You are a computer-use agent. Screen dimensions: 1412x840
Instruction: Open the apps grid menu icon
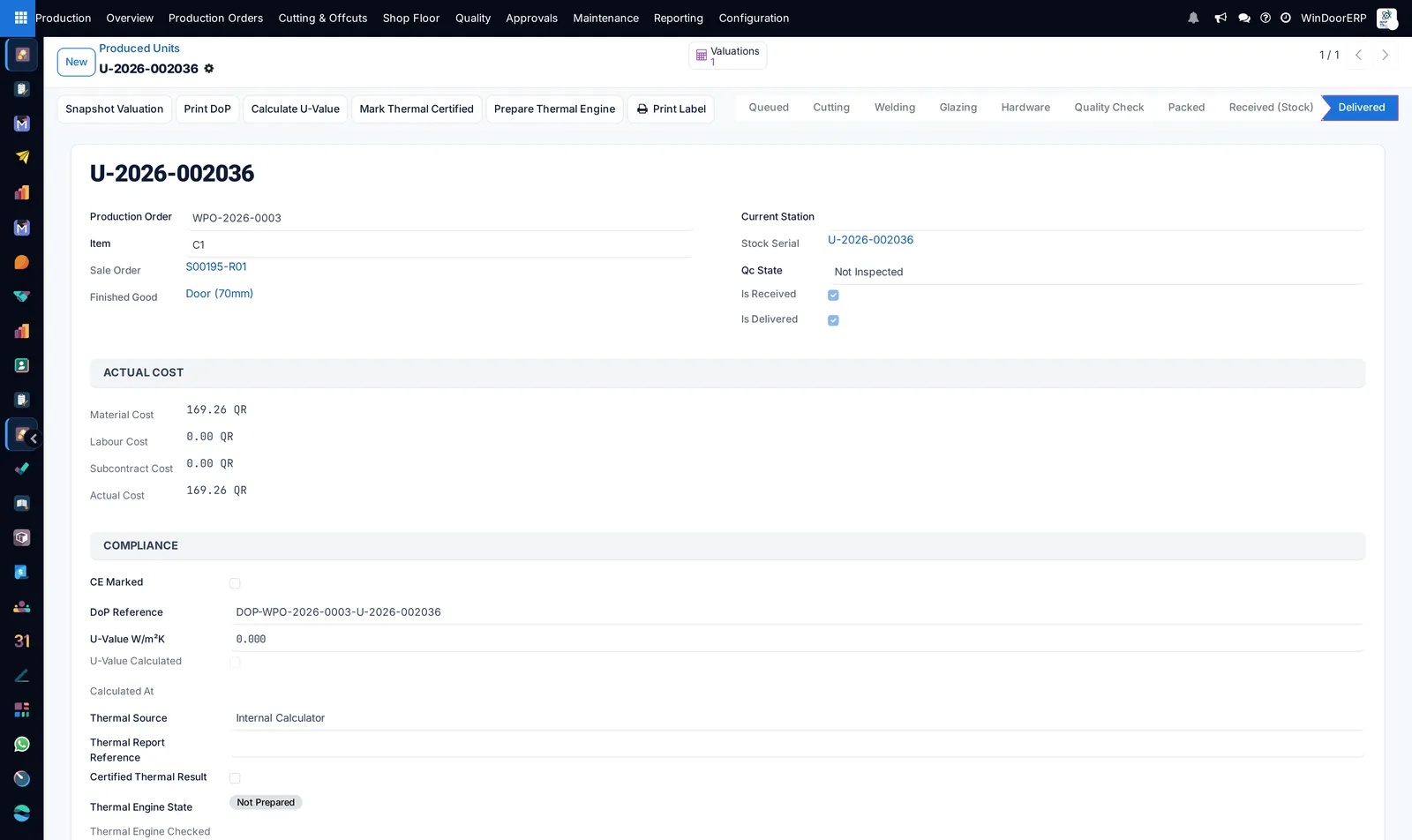[20, 18]
